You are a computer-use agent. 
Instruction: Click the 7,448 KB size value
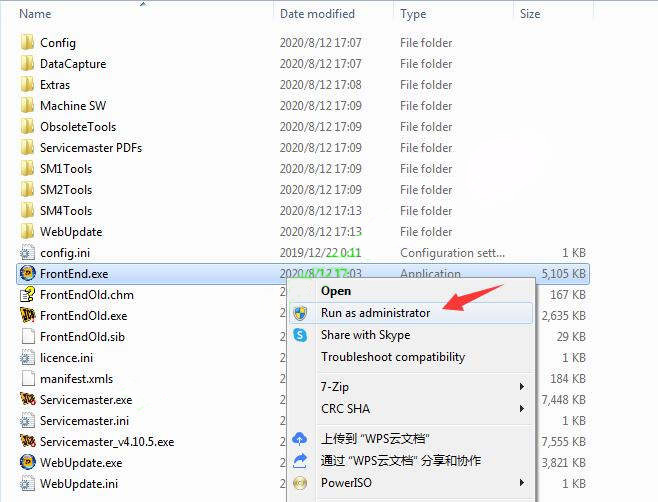564,400
